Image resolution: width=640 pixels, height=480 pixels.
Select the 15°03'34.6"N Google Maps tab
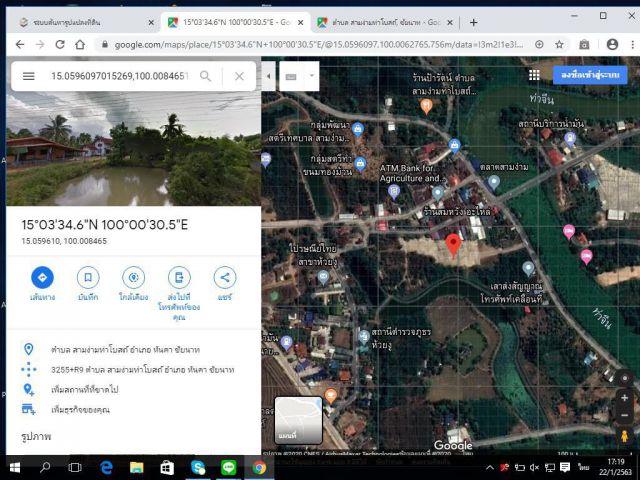[x=235, y=22]
